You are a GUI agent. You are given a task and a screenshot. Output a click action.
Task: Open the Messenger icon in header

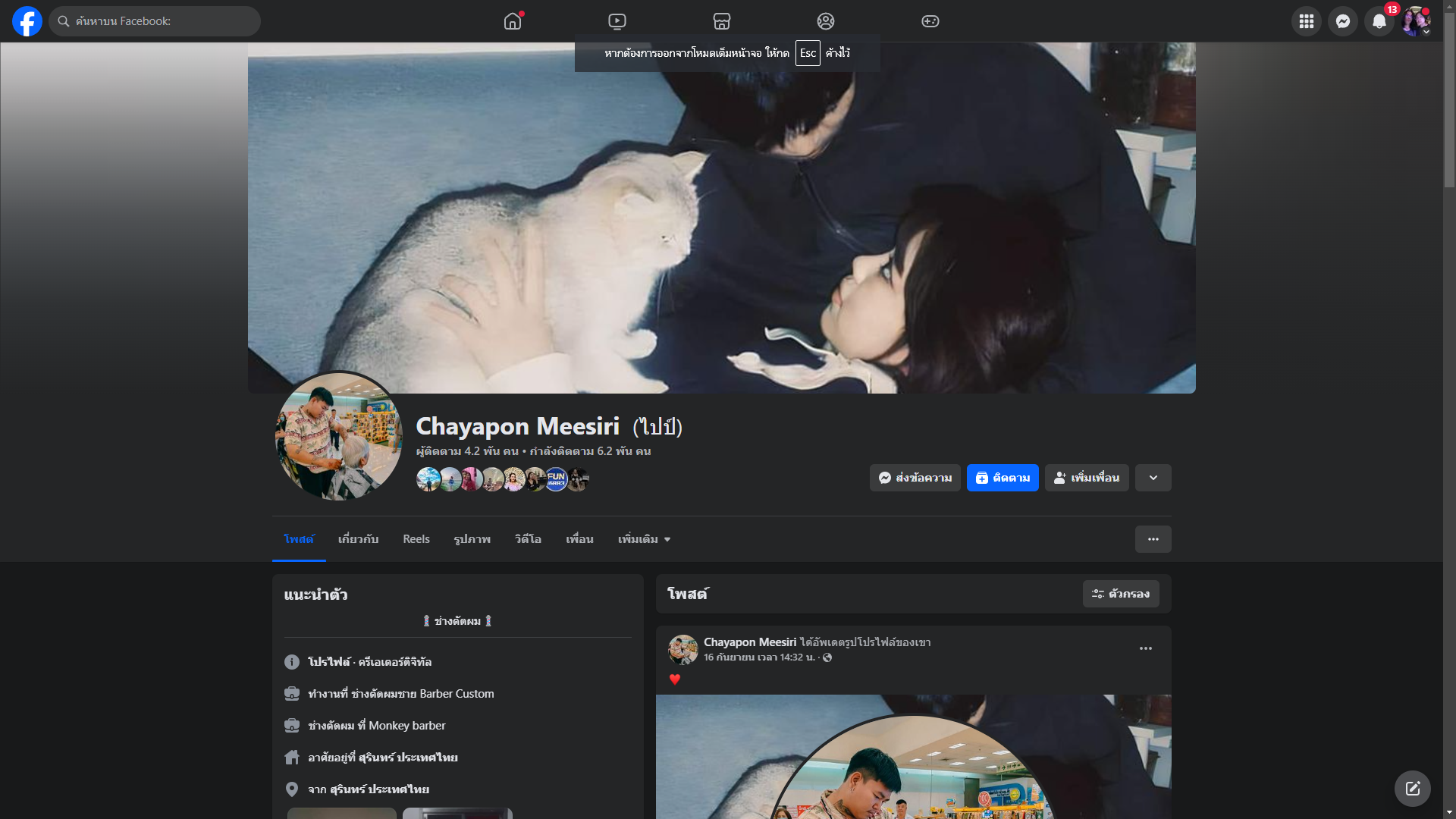tap(1342, 21)
